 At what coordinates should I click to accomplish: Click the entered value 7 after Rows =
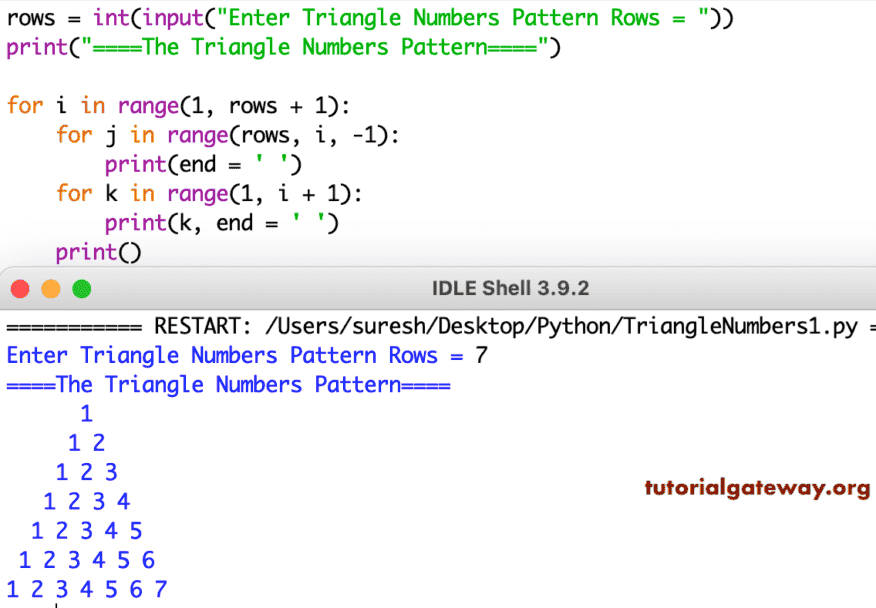480,355
